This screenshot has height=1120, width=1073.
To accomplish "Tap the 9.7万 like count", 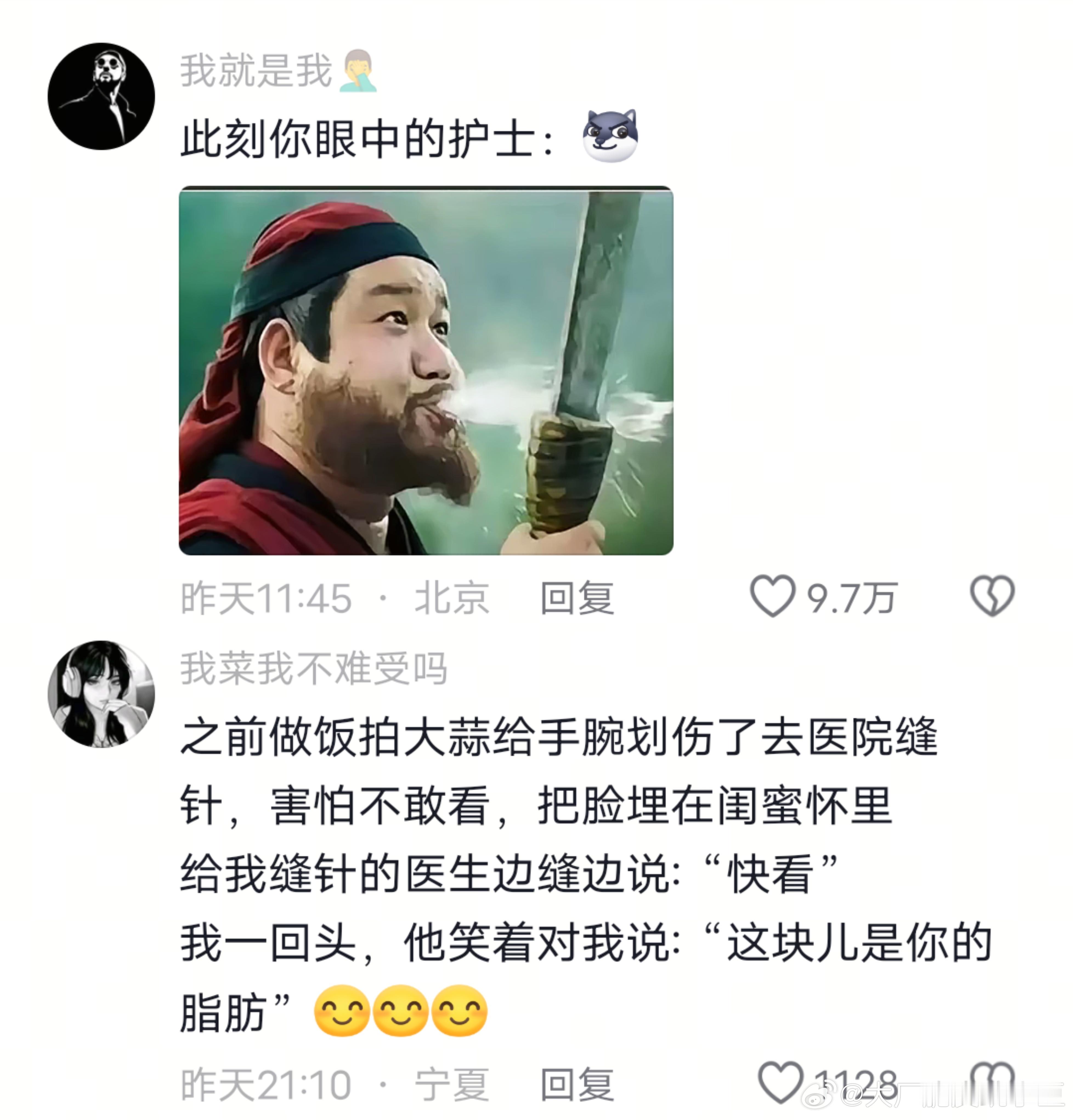I will tap(852, 598).
